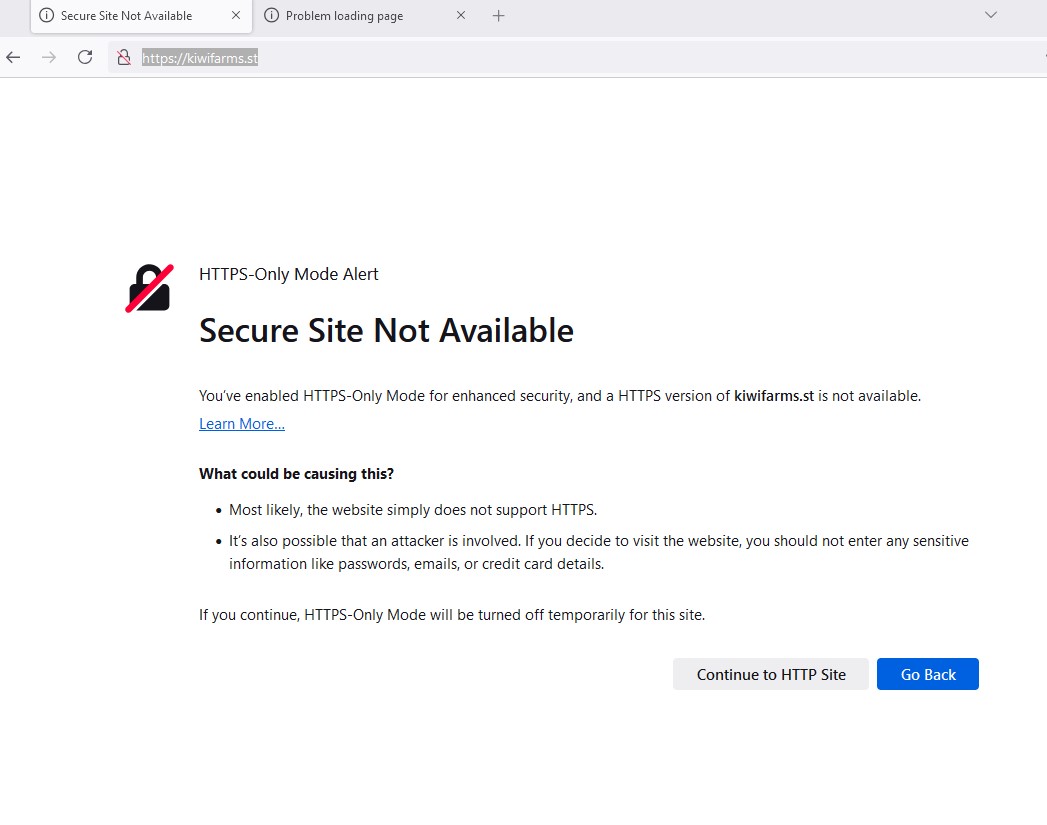Click What could be causing this? heading
The image size is (1047, 825).
click(x=296, y=474)
